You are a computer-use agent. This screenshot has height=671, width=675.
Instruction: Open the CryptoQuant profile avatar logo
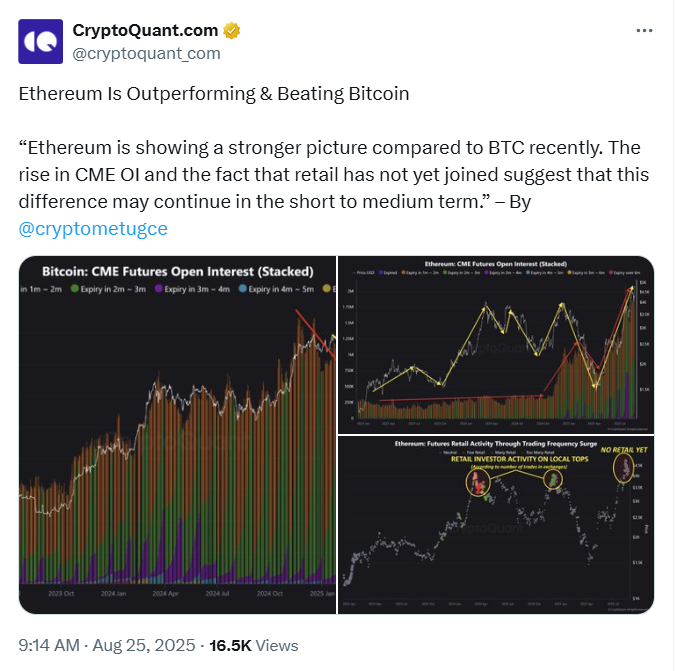pos(40,41)
